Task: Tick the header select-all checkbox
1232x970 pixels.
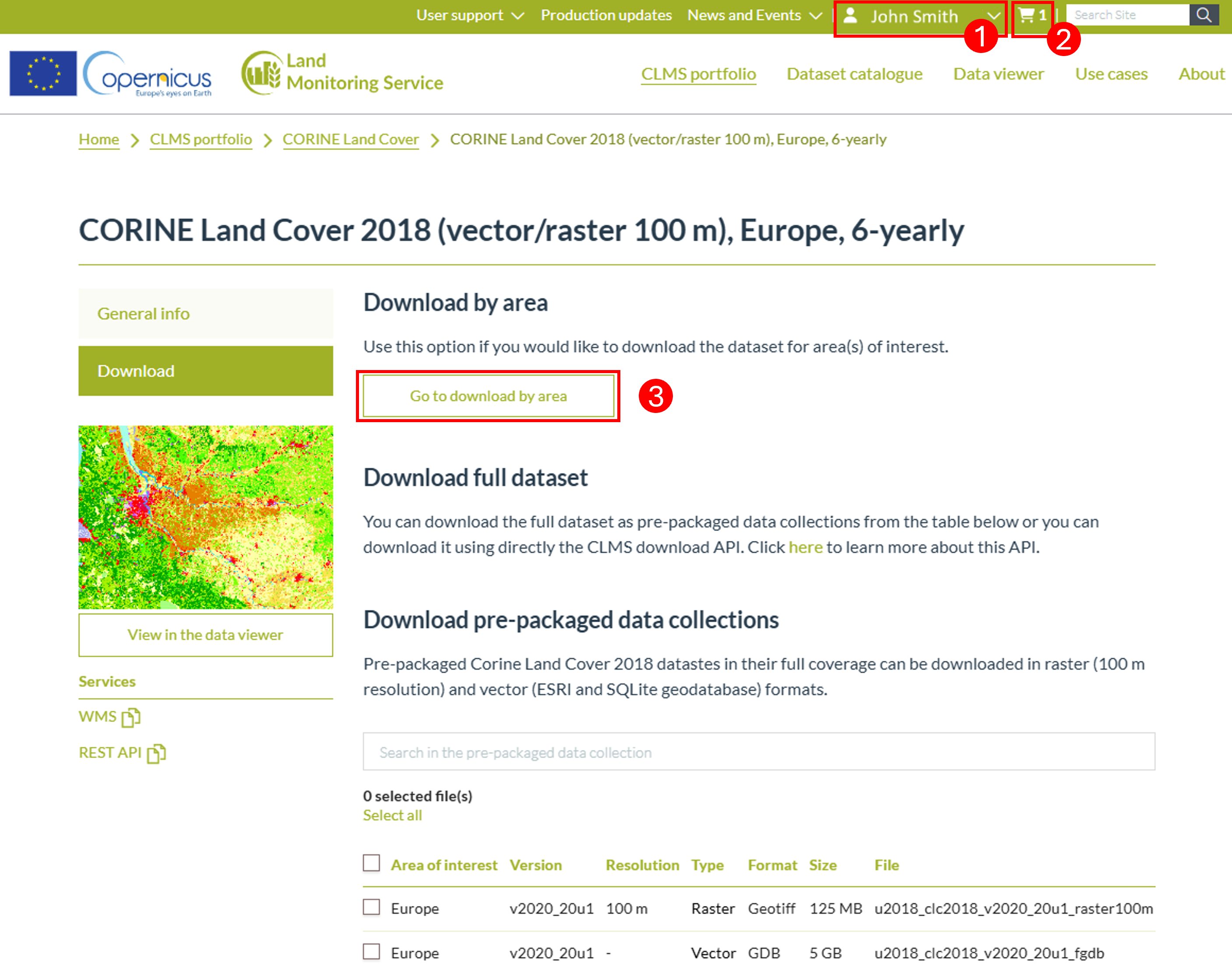Action: click(x=371, y=863)
